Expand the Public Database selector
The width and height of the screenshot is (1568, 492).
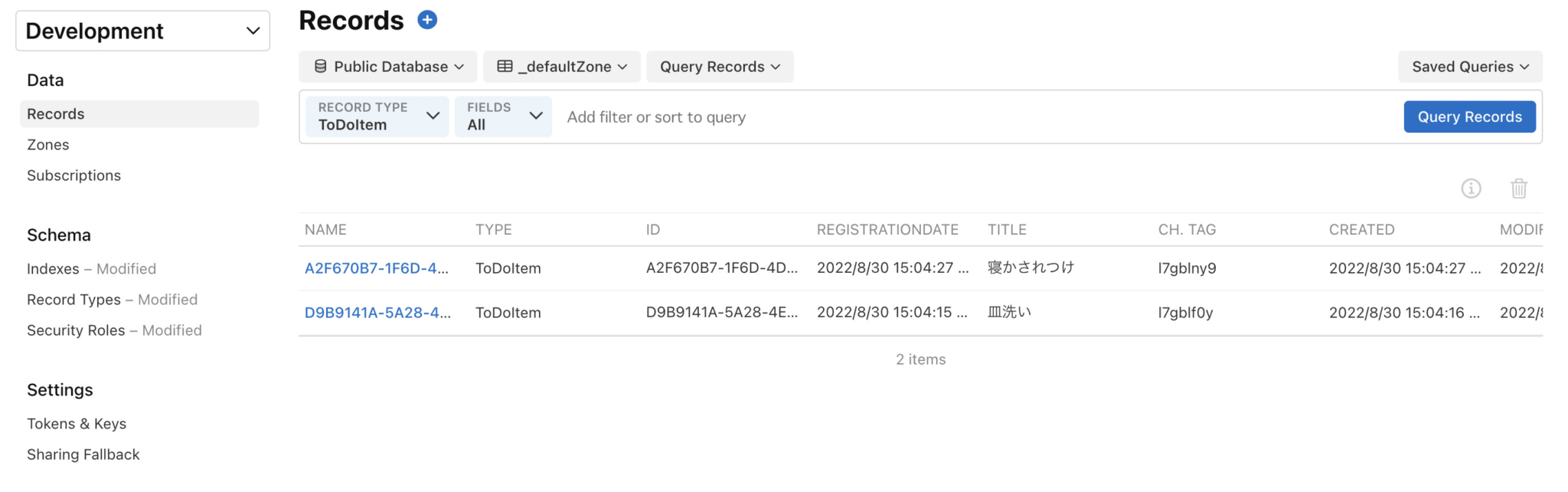click(x=388, y=67)
